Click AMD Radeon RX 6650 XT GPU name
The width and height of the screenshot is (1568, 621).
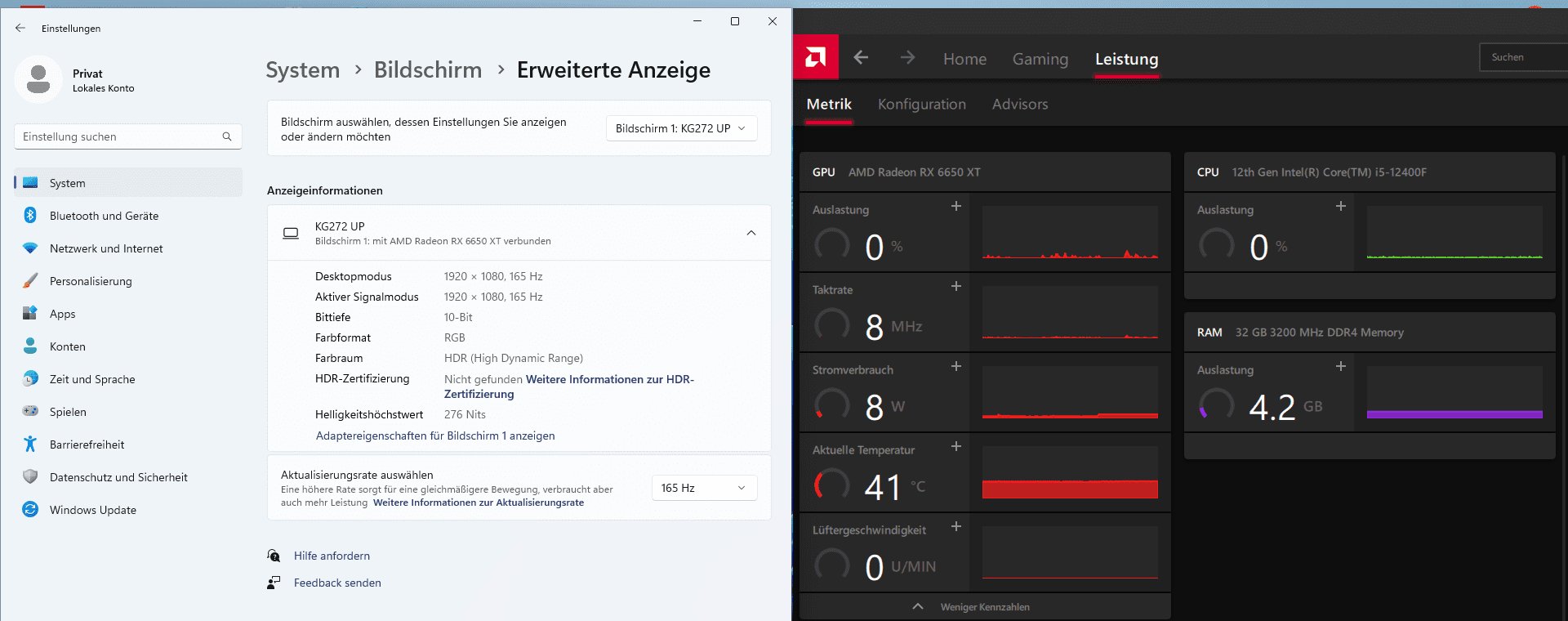(x=915, y=172)
